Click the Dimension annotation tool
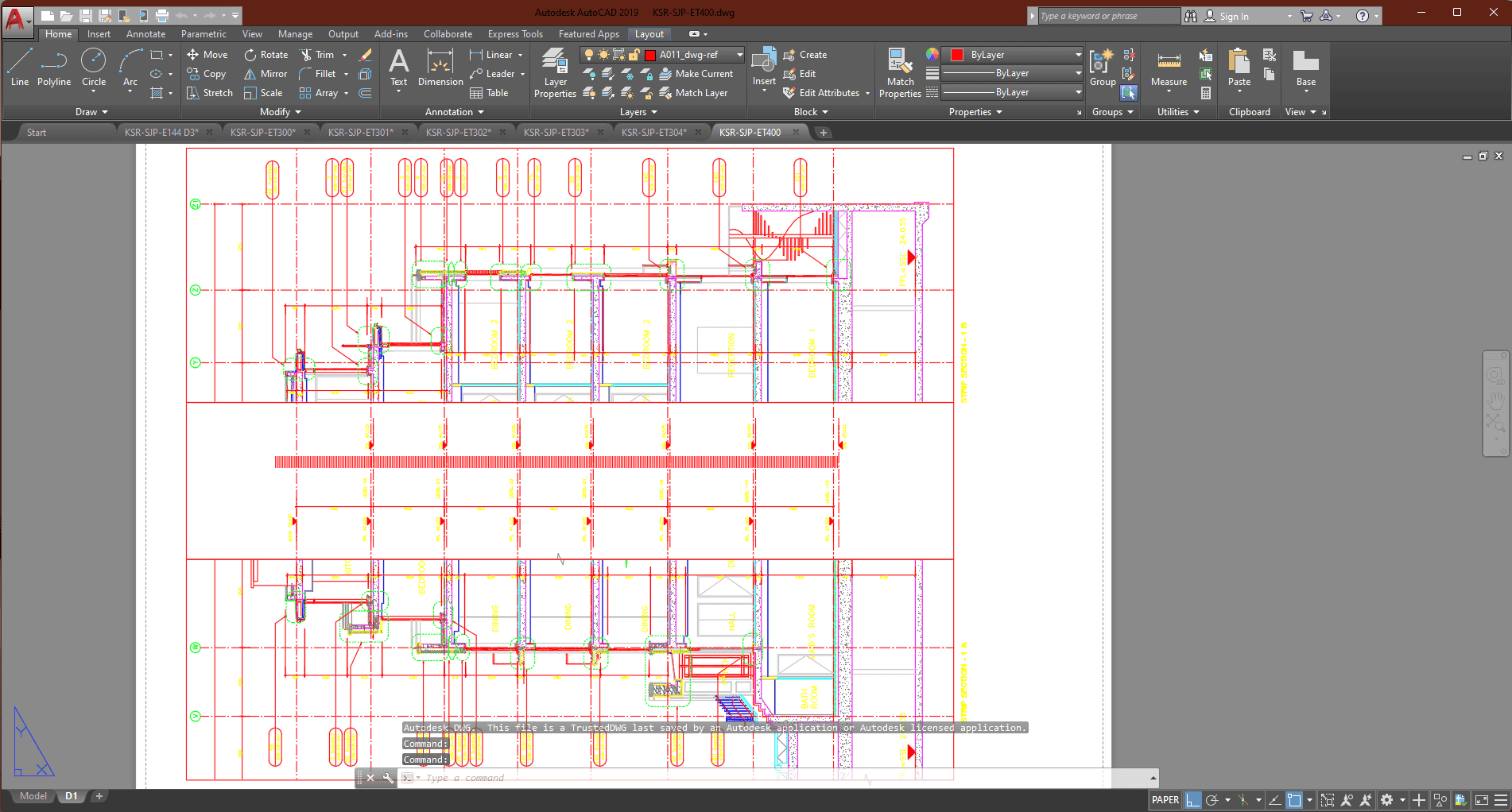The image size is (1512, 812). tap(440, 68)
